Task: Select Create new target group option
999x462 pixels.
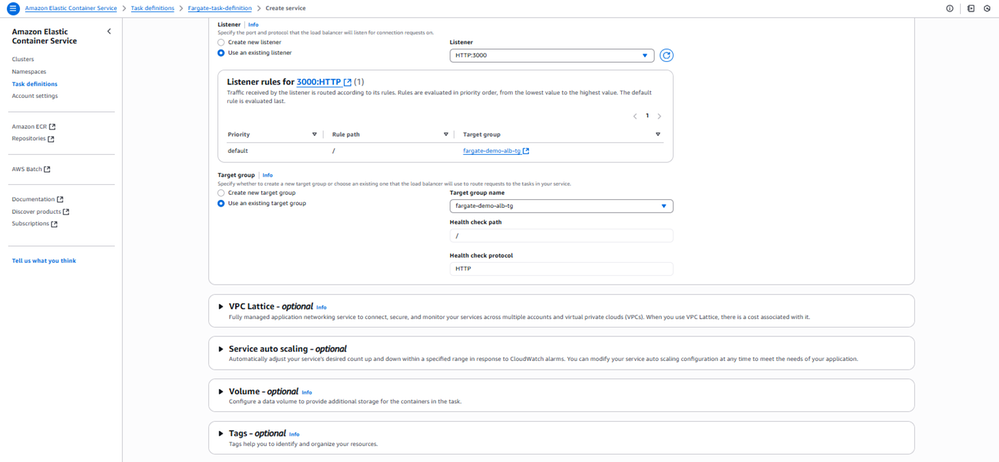Action: [x=221, y=192]
